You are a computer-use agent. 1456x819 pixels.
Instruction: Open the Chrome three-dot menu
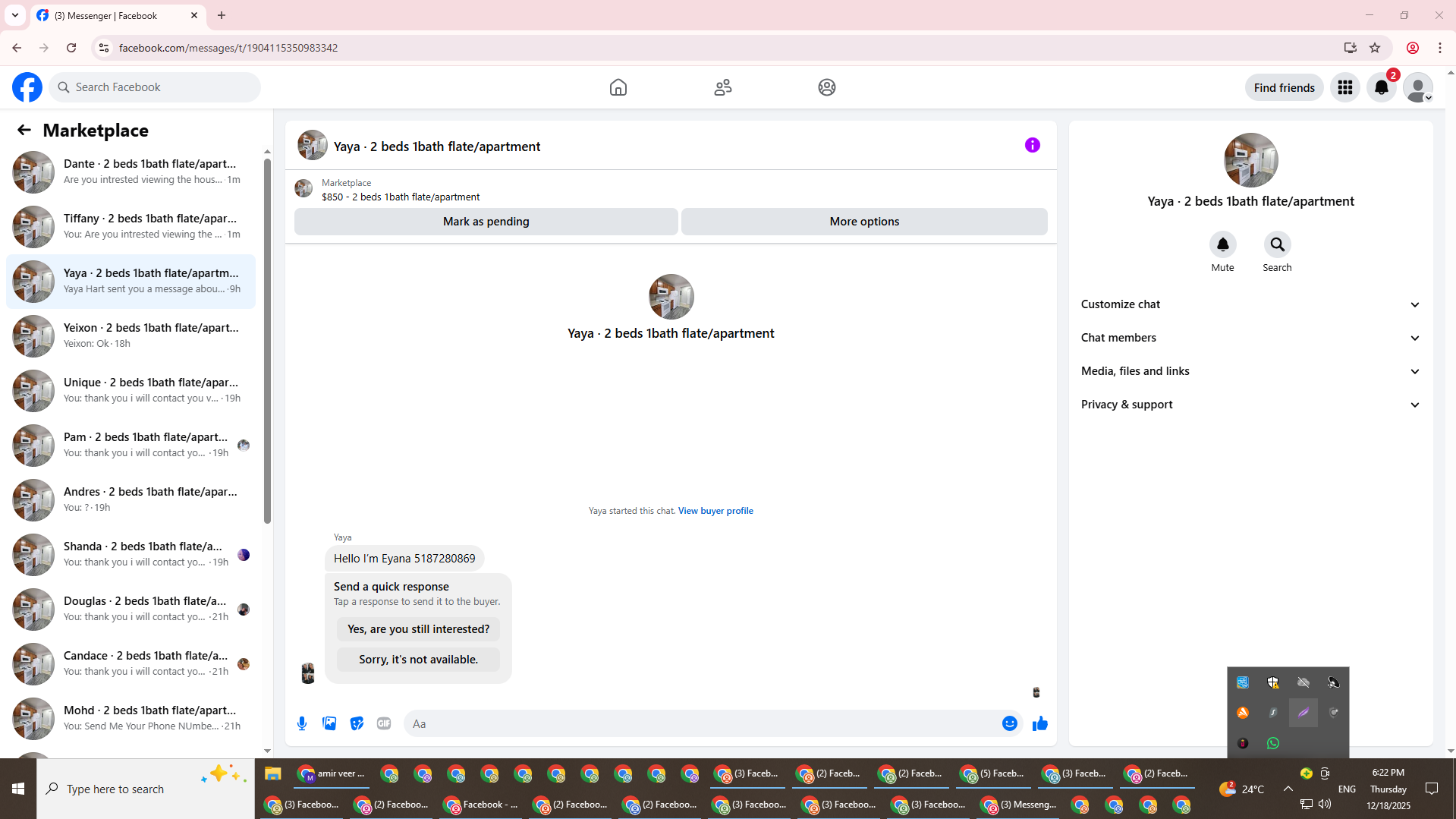coord(1440,48)
